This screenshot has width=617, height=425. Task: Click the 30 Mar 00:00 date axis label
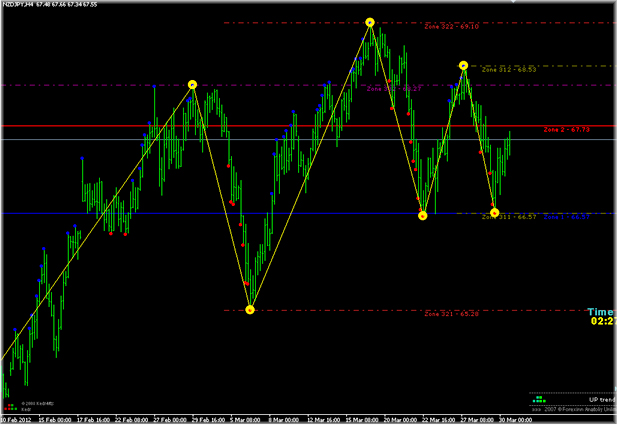click(512, 419)
